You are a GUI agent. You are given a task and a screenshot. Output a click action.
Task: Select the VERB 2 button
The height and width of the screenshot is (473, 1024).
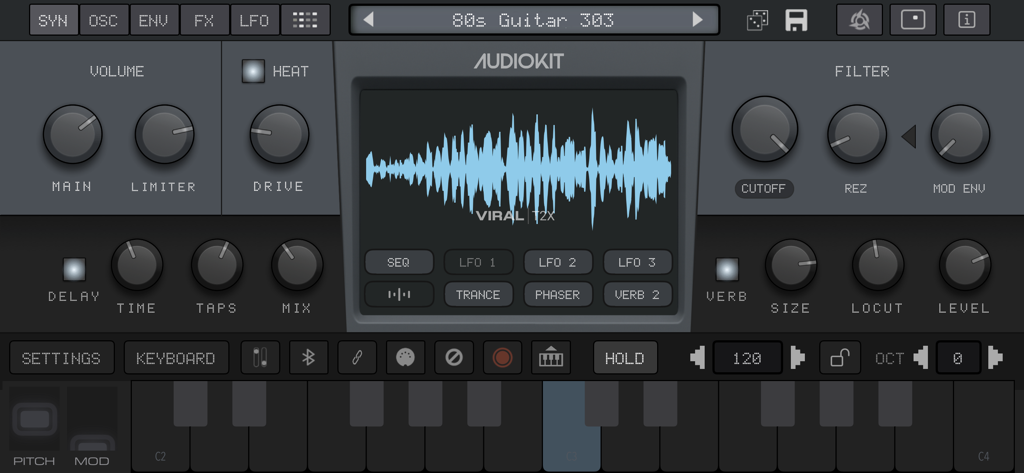[637, 295]
